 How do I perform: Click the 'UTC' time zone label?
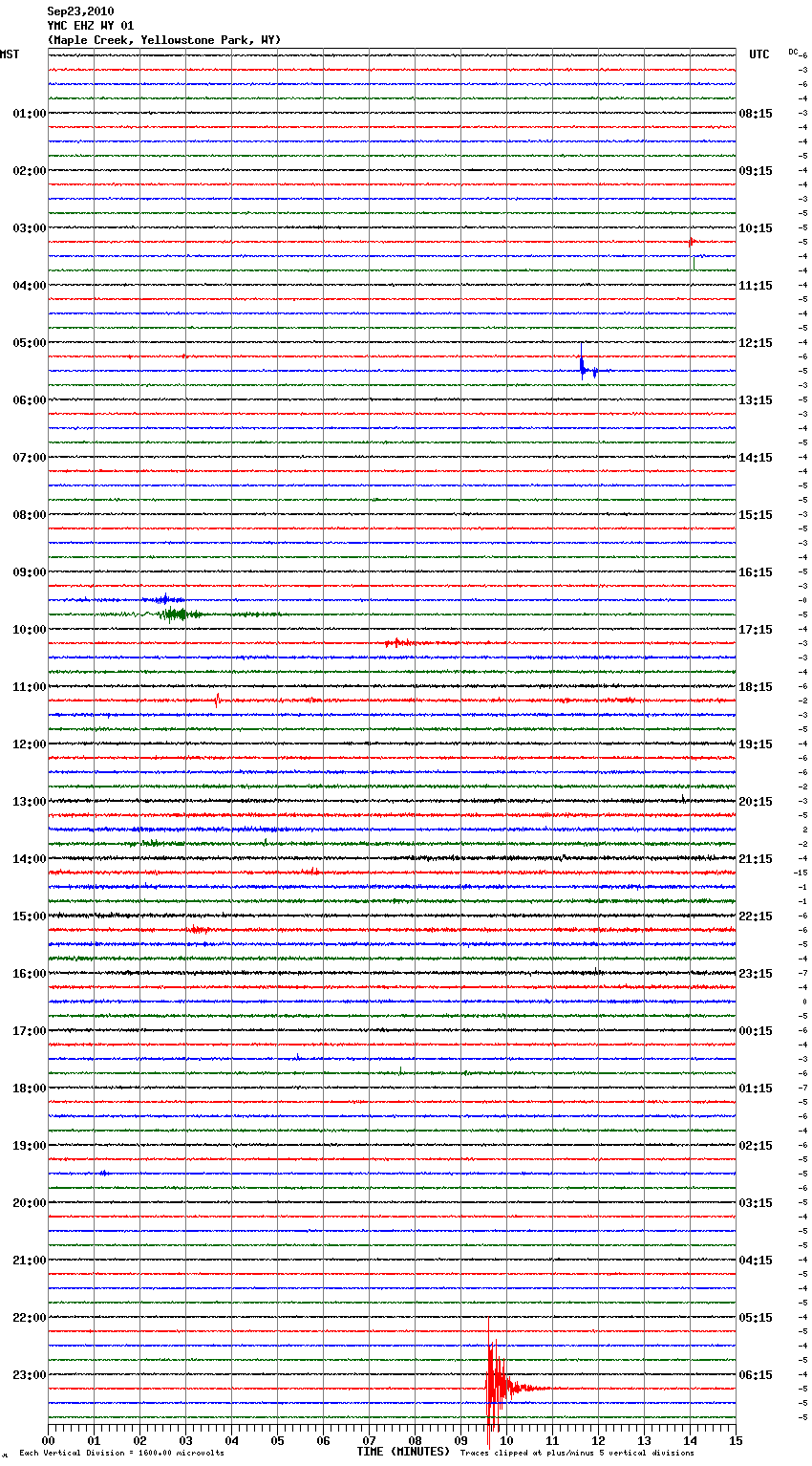pos(759,54)
